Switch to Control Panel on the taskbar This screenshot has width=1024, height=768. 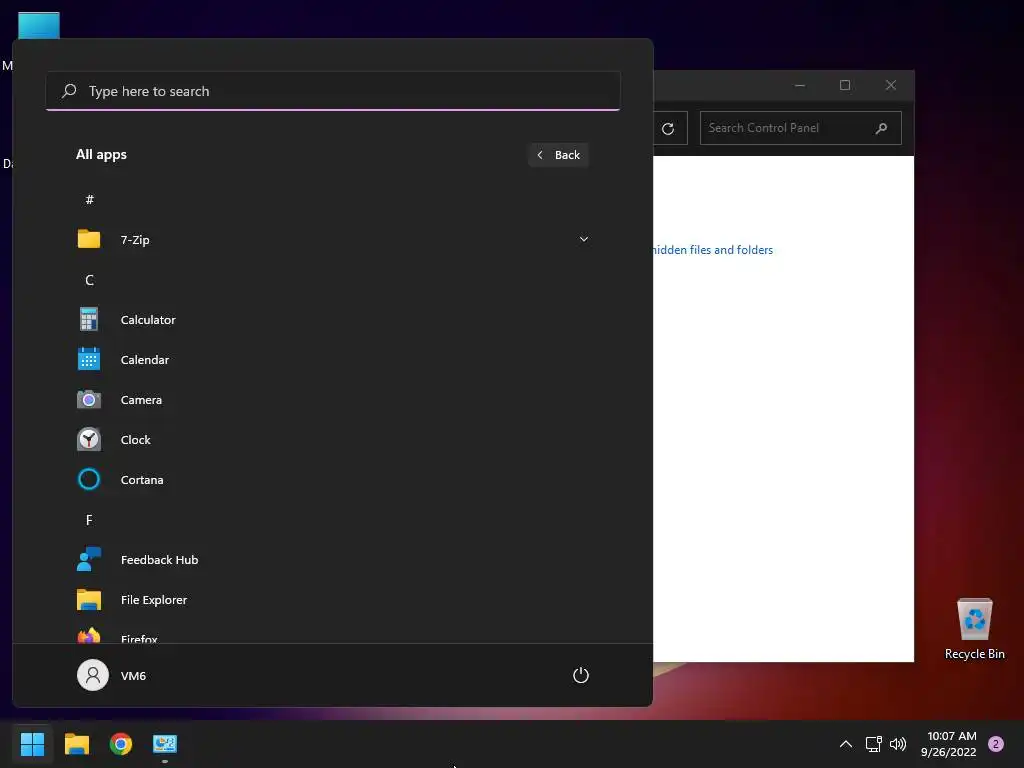(165, 743)
